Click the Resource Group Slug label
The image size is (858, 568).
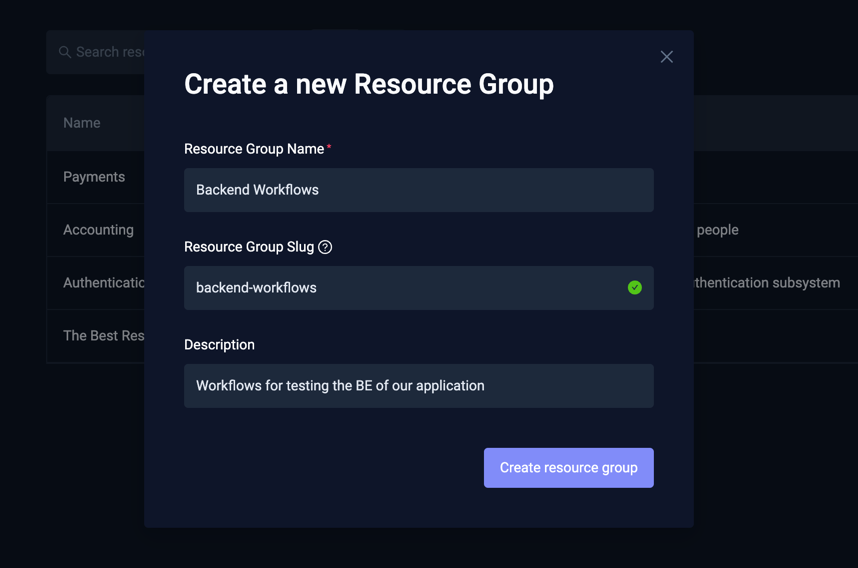tap(249, 247)
